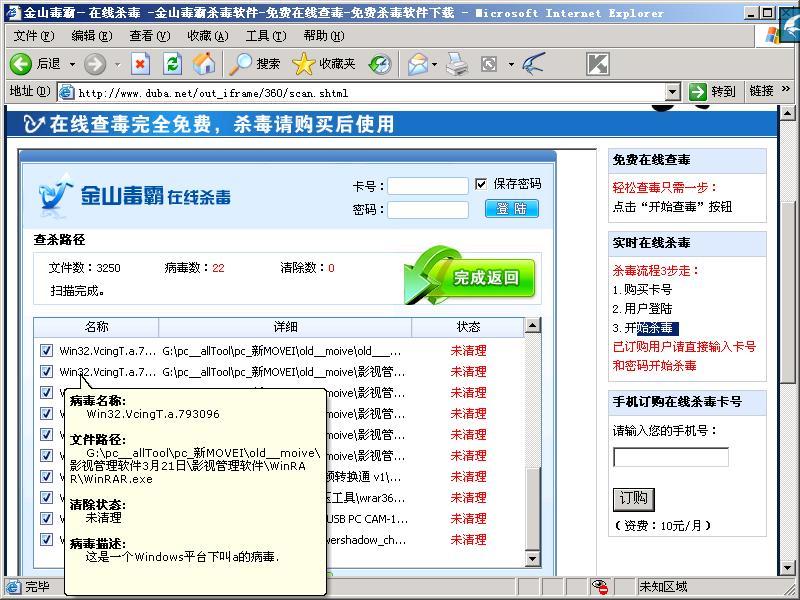800x600 pixels.
Task: Click the page icon in address bar
Action: [x=66, y=92]
